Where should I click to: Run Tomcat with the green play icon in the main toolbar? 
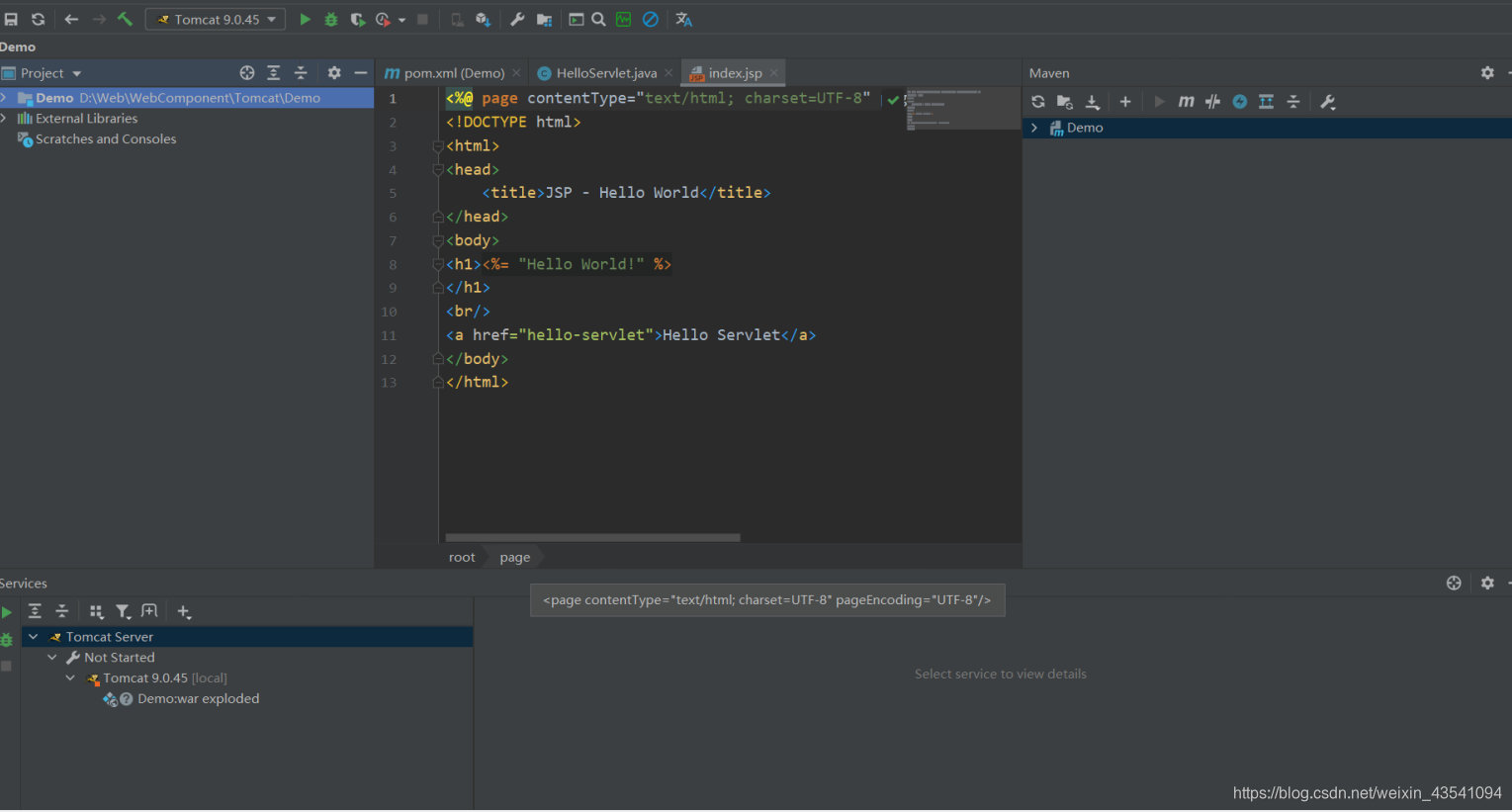click(x=305, y=19)
